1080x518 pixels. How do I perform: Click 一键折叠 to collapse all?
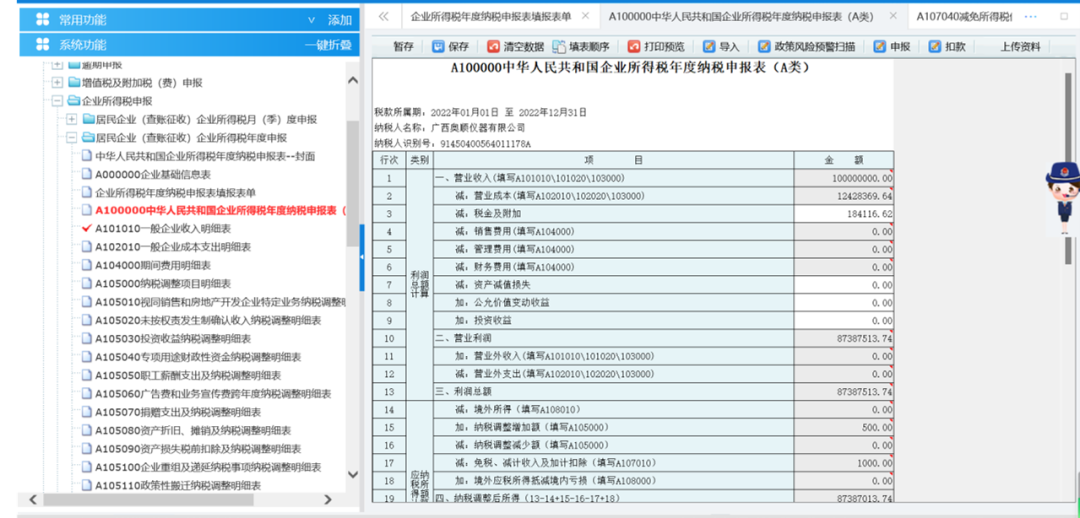(x=329, y=45)
